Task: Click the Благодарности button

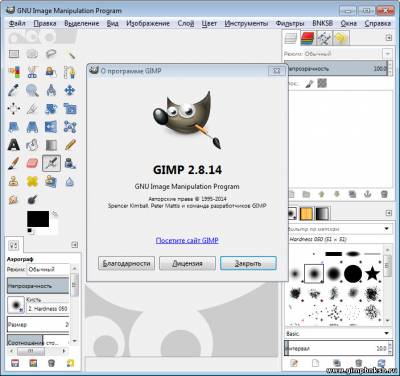Action: (x=126, y=263)
